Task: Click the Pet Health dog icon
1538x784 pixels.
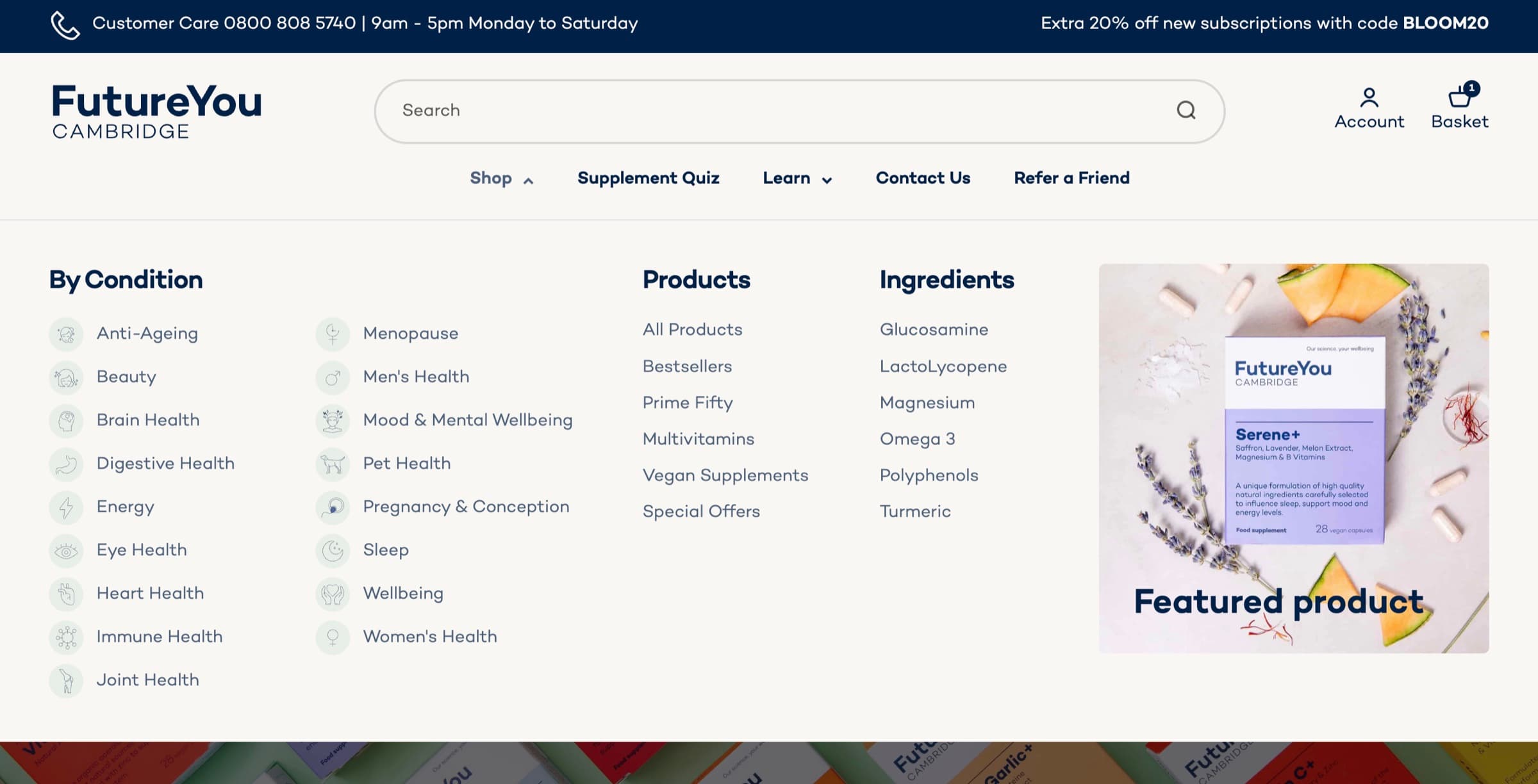Action: point(333,464)
